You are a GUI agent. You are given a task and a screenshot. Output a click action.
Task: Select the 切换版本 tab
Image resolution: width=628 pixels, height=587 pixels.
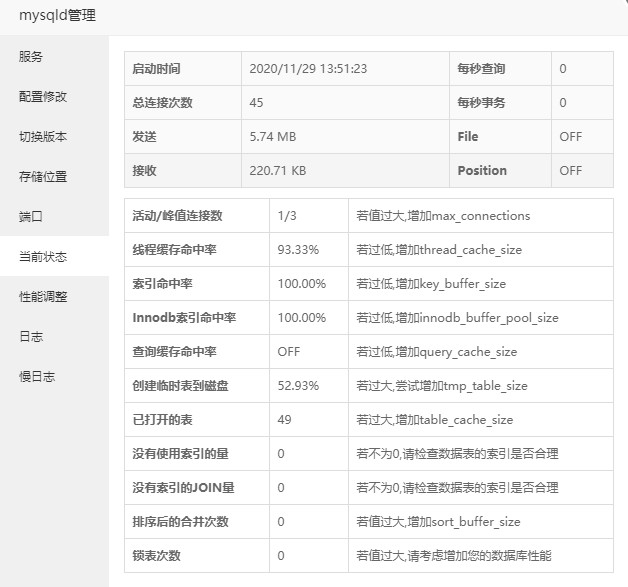[x=54, y=136]
